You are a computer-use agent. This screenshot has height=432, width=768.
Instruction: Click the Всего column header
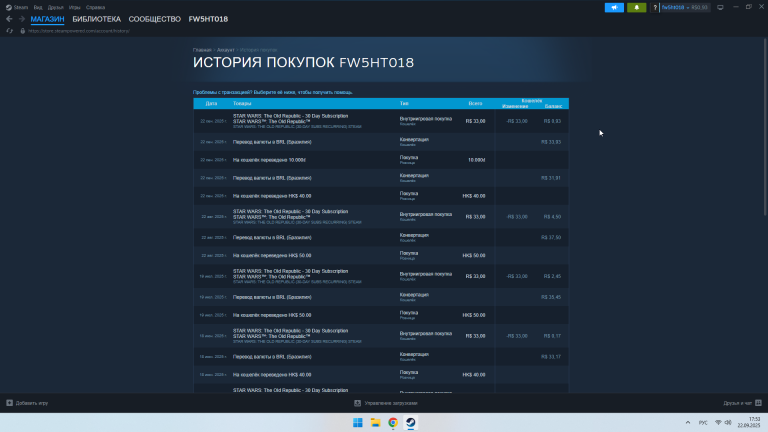475,103
